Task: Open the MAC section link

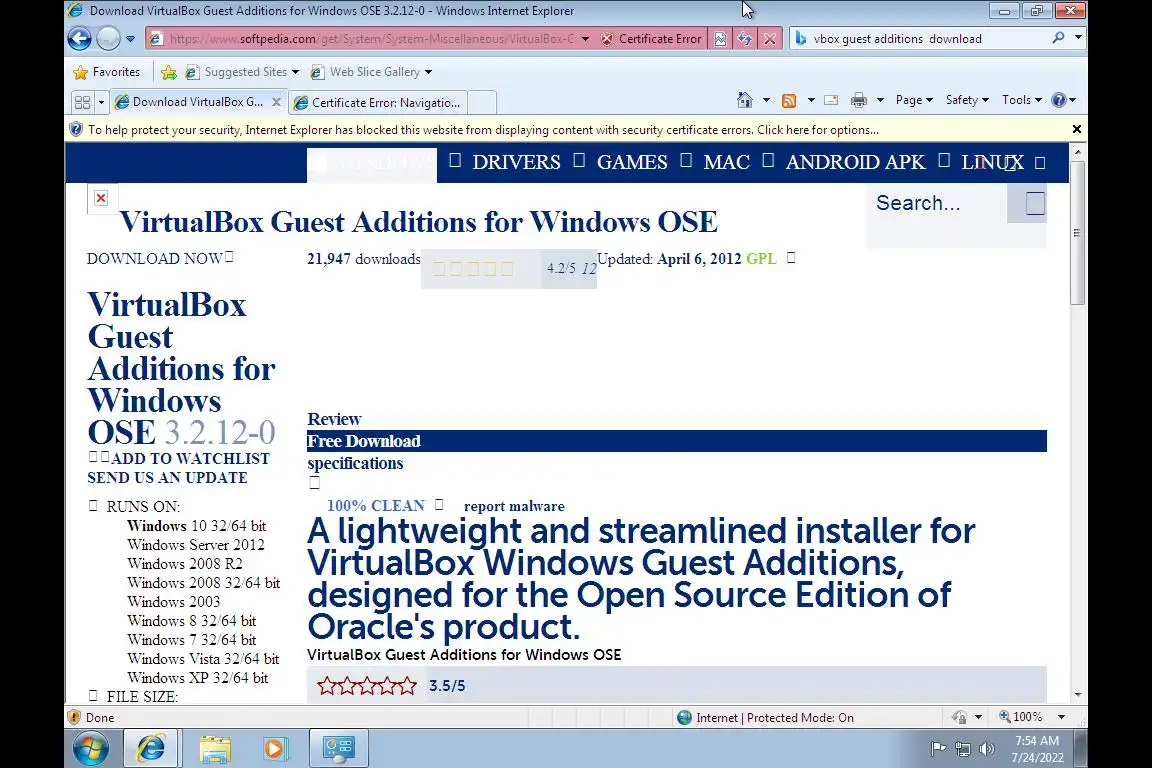Action: tap(727, 162)
